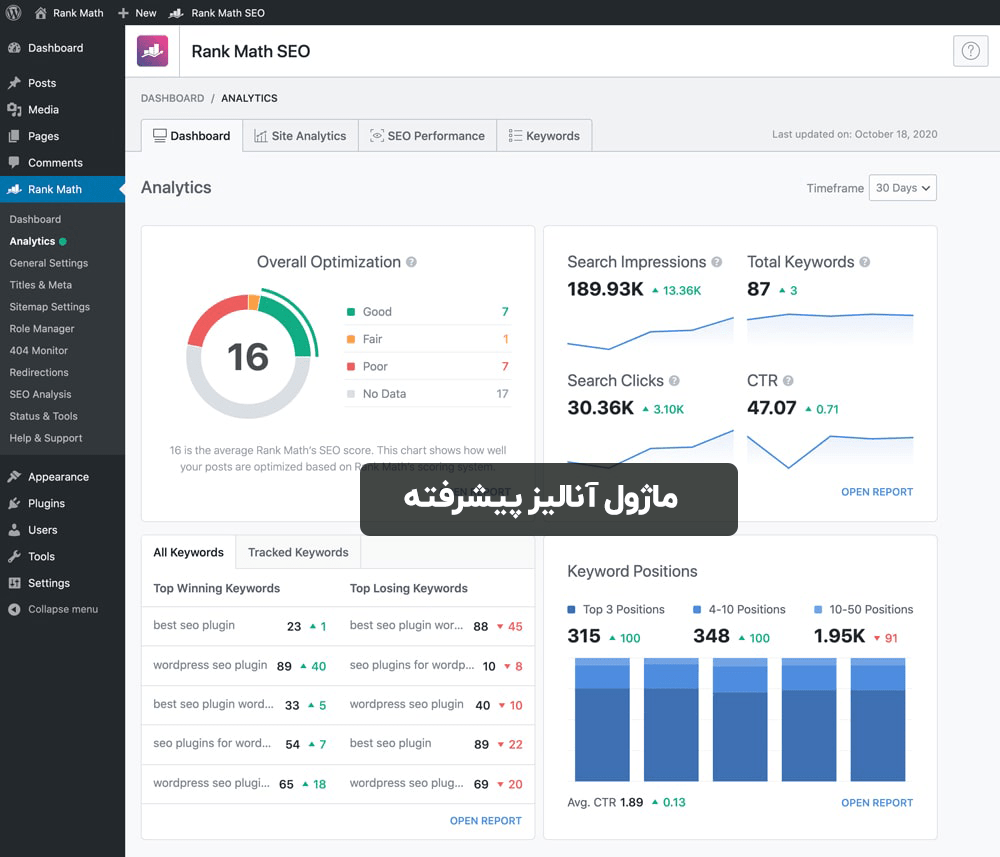
Task: Click the home icon beside Rank Math
Action: (x=40, y=13)
